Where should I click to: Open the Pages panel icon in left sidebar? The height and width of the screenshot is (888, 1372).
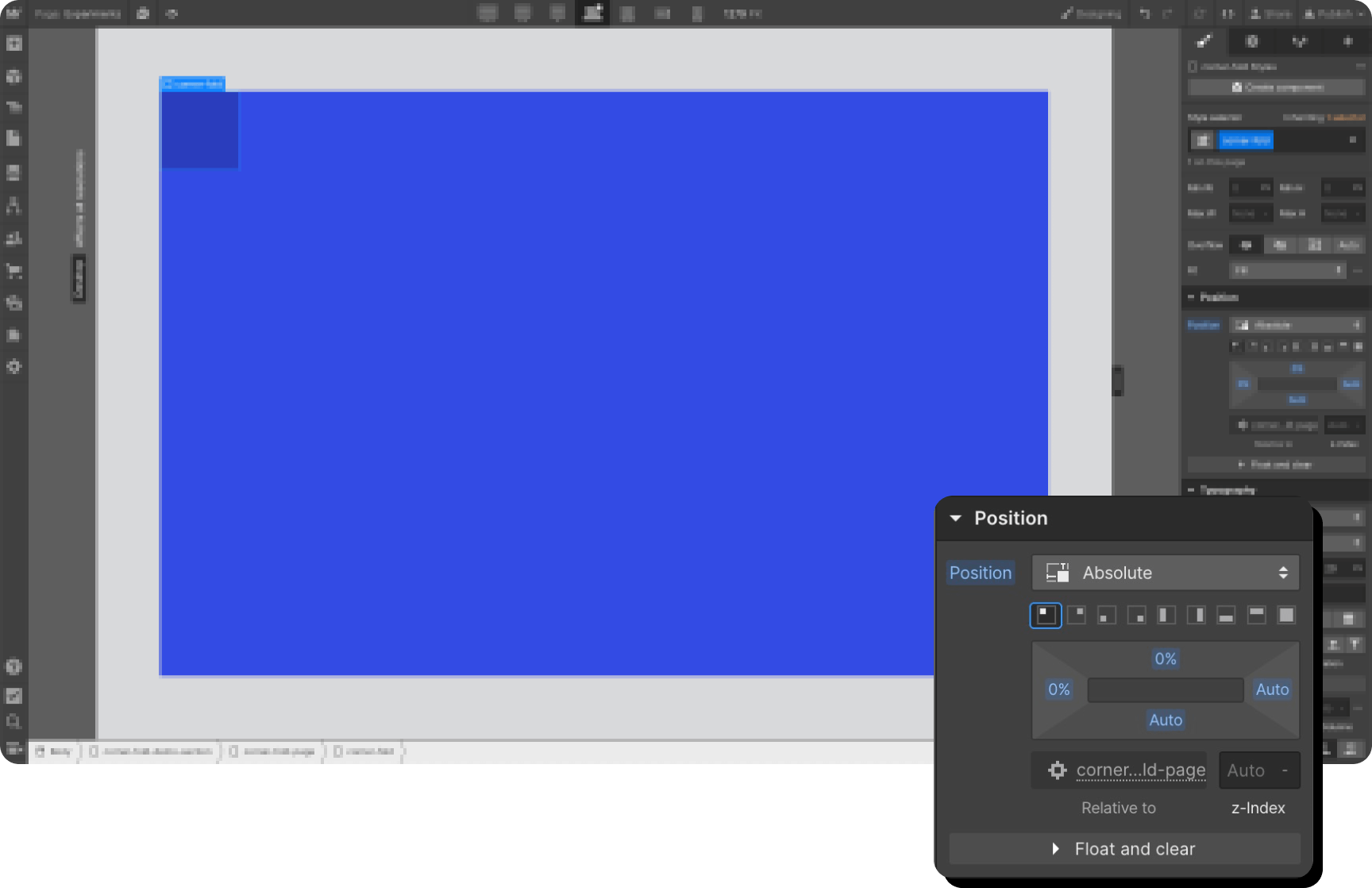coord(14,137)
